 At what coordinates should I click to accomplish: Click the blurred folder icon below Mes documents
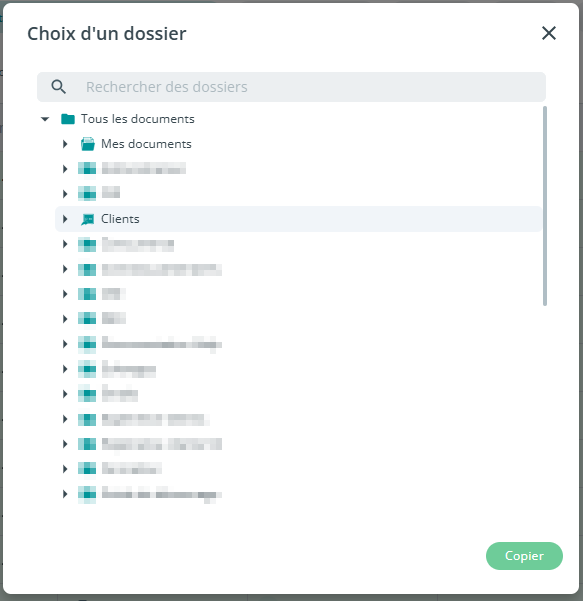click(x=87, y=169)
